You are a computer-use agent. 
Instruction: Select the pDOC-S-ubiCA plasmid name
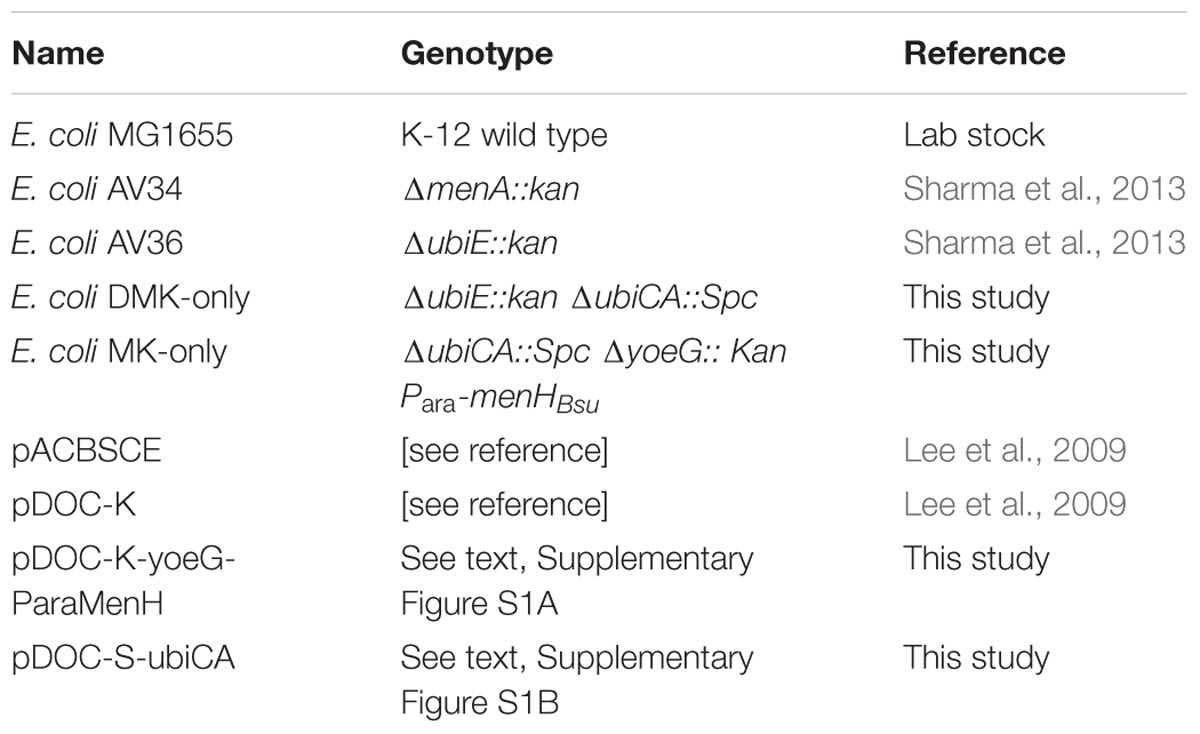click(x=123, y=658)
